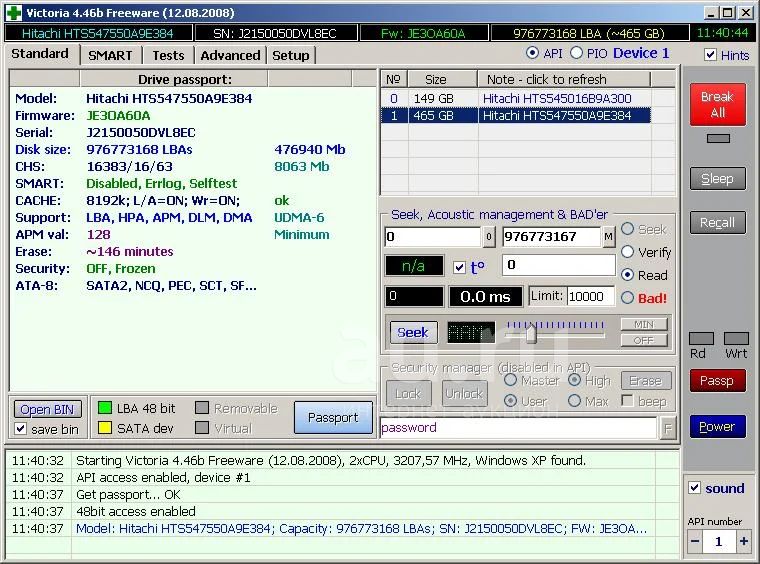Image resolution: width=760 pixels, height=564 pixels.
Task: Click the Device 1 label
Action: [641, 53]
